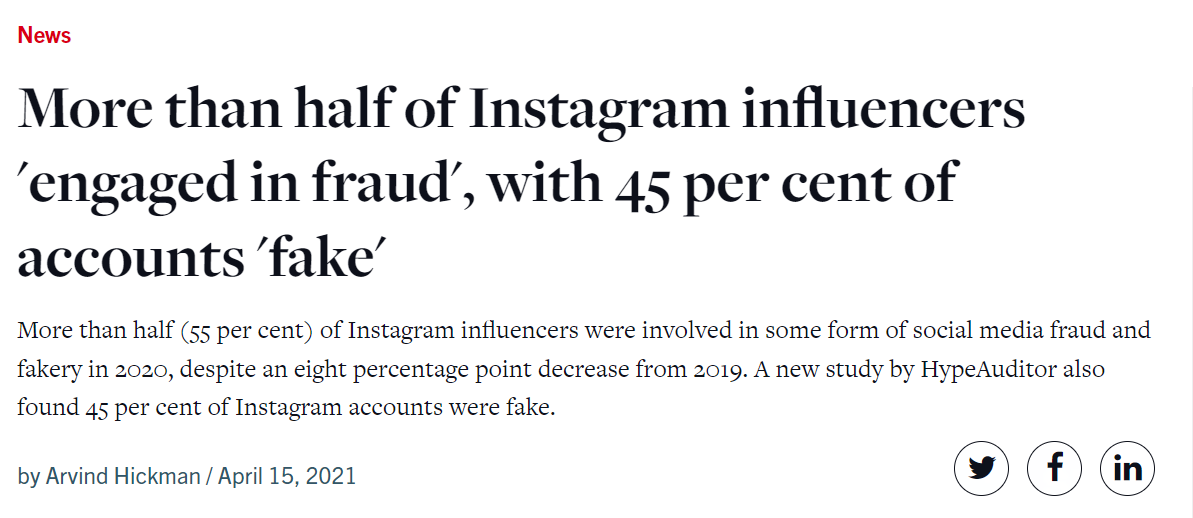This screenshot has height=518, width=1193.
Task: Share the article on Twitter
Action: [x=981, y=469]
